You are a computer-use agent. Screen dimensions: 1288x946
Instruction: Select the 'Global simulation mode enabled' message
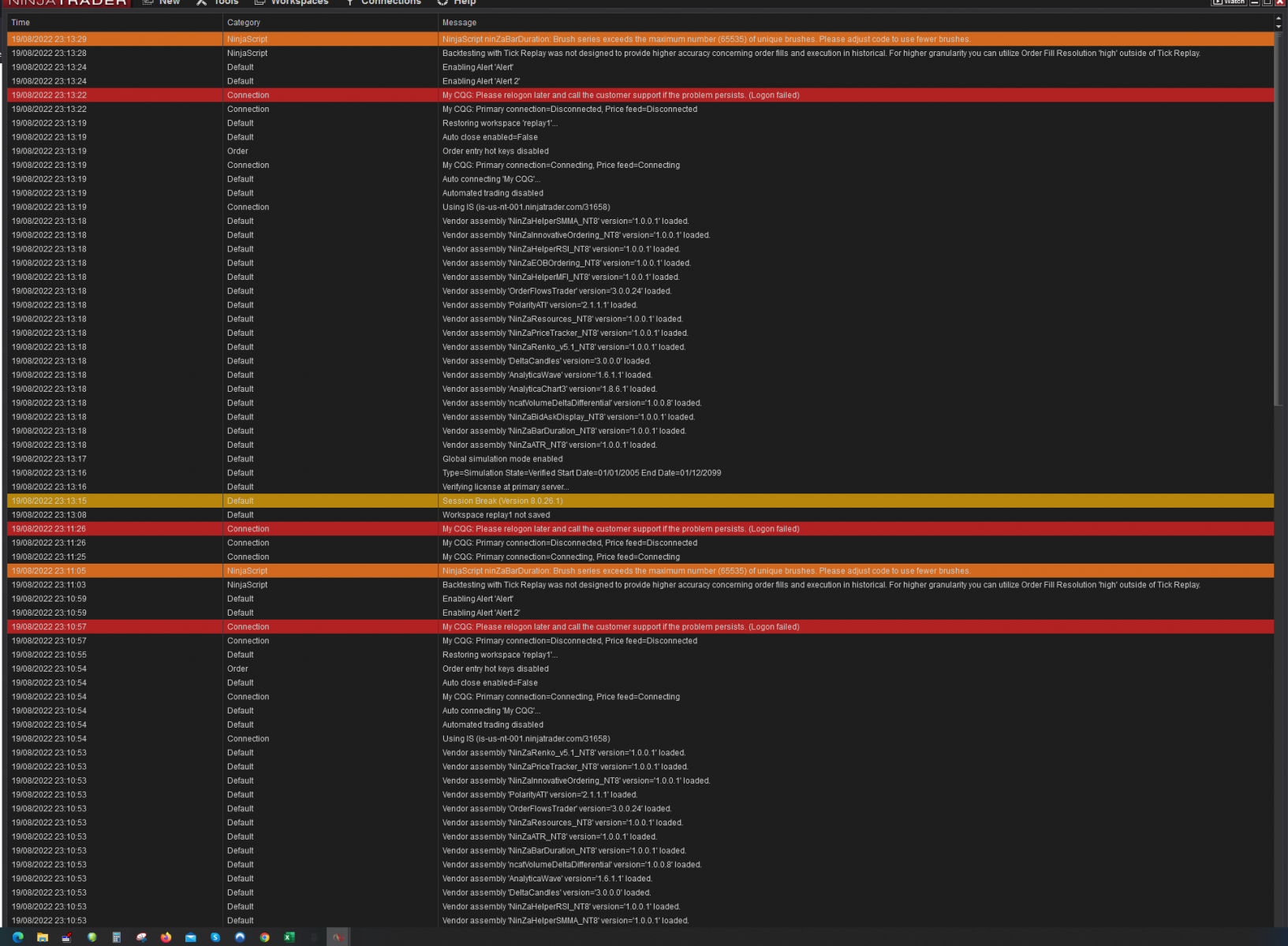(502, 460)
